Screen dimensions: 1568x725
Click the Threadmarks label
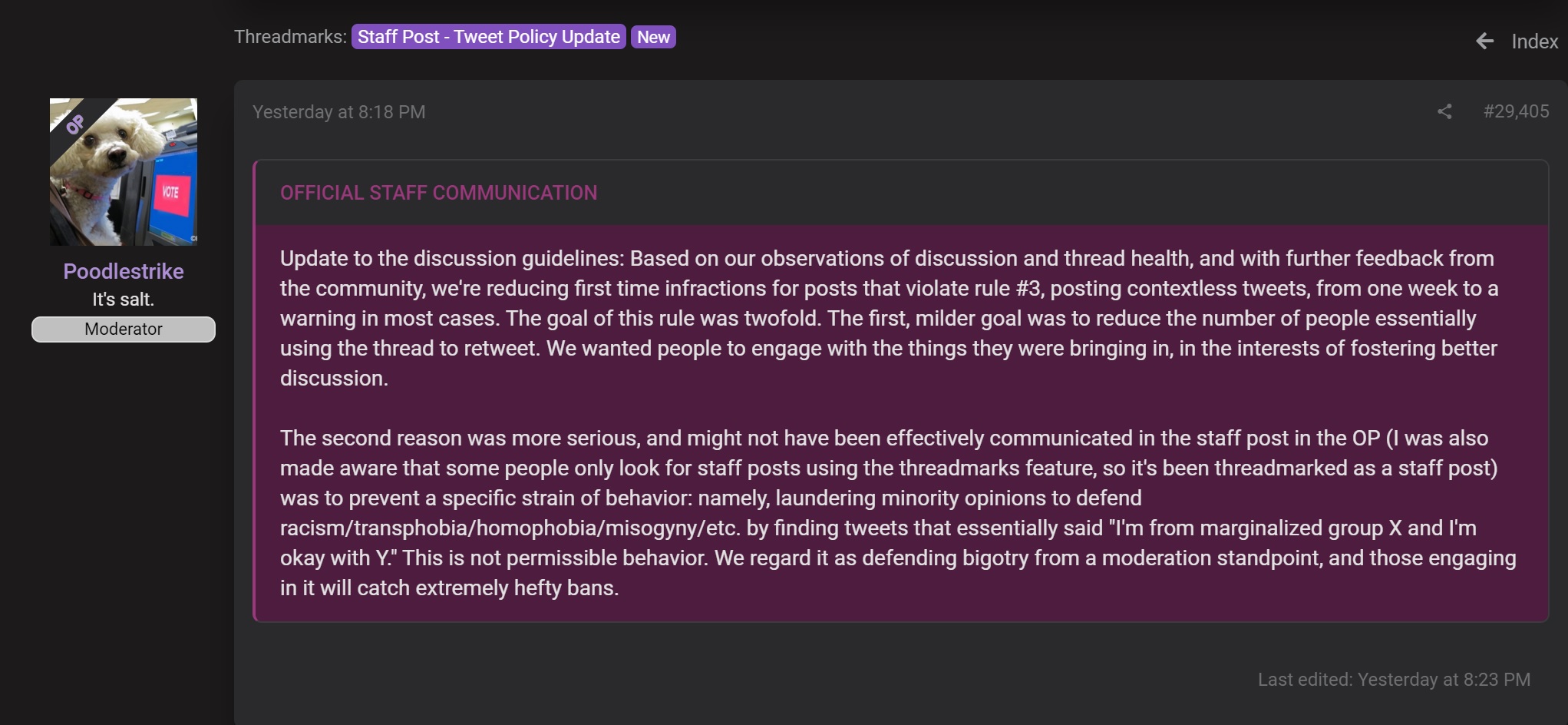point(290,37)
